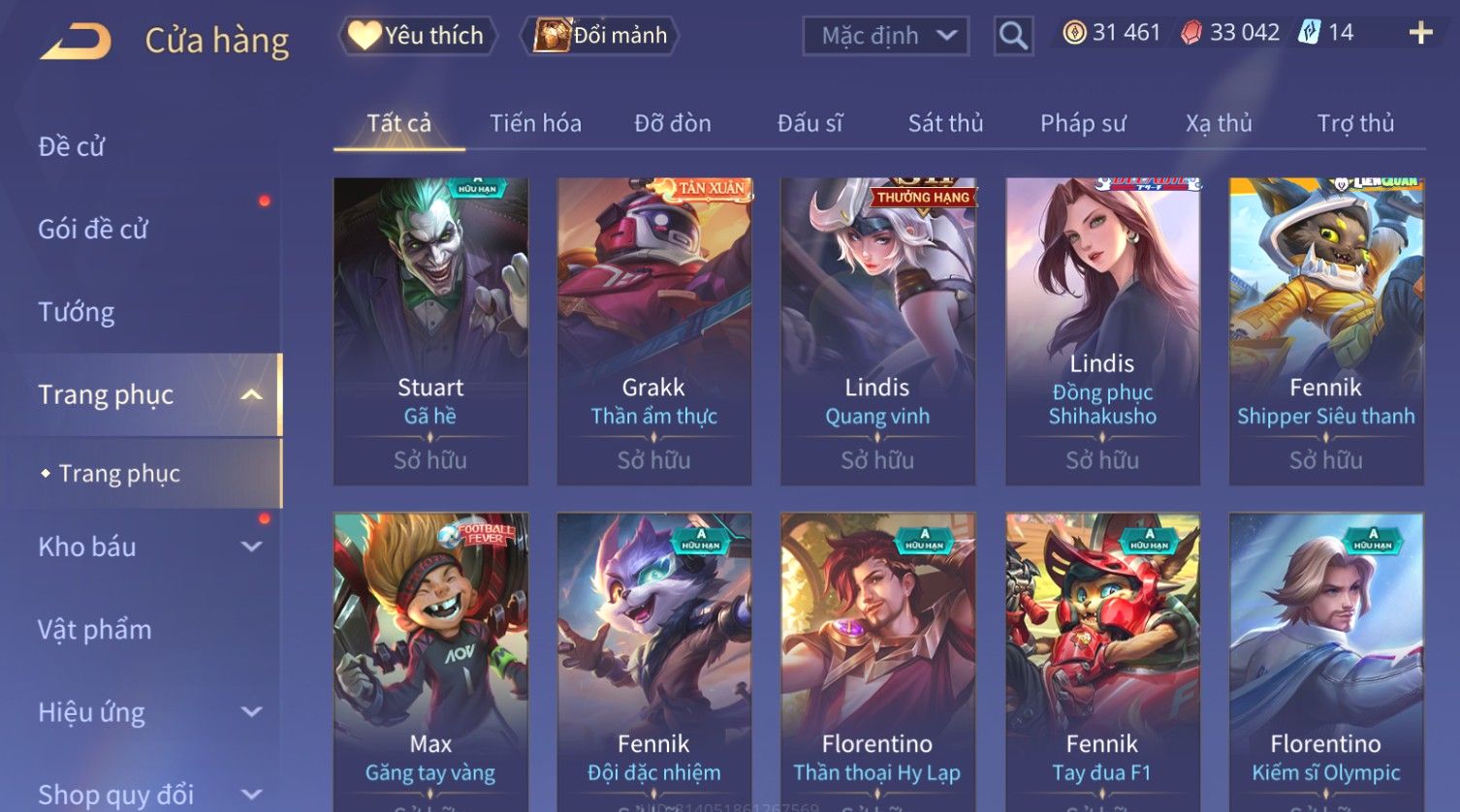Expand the Kho báu sidebar section
This screenshot has width=1460, height=812.
(x=251, y=547)
